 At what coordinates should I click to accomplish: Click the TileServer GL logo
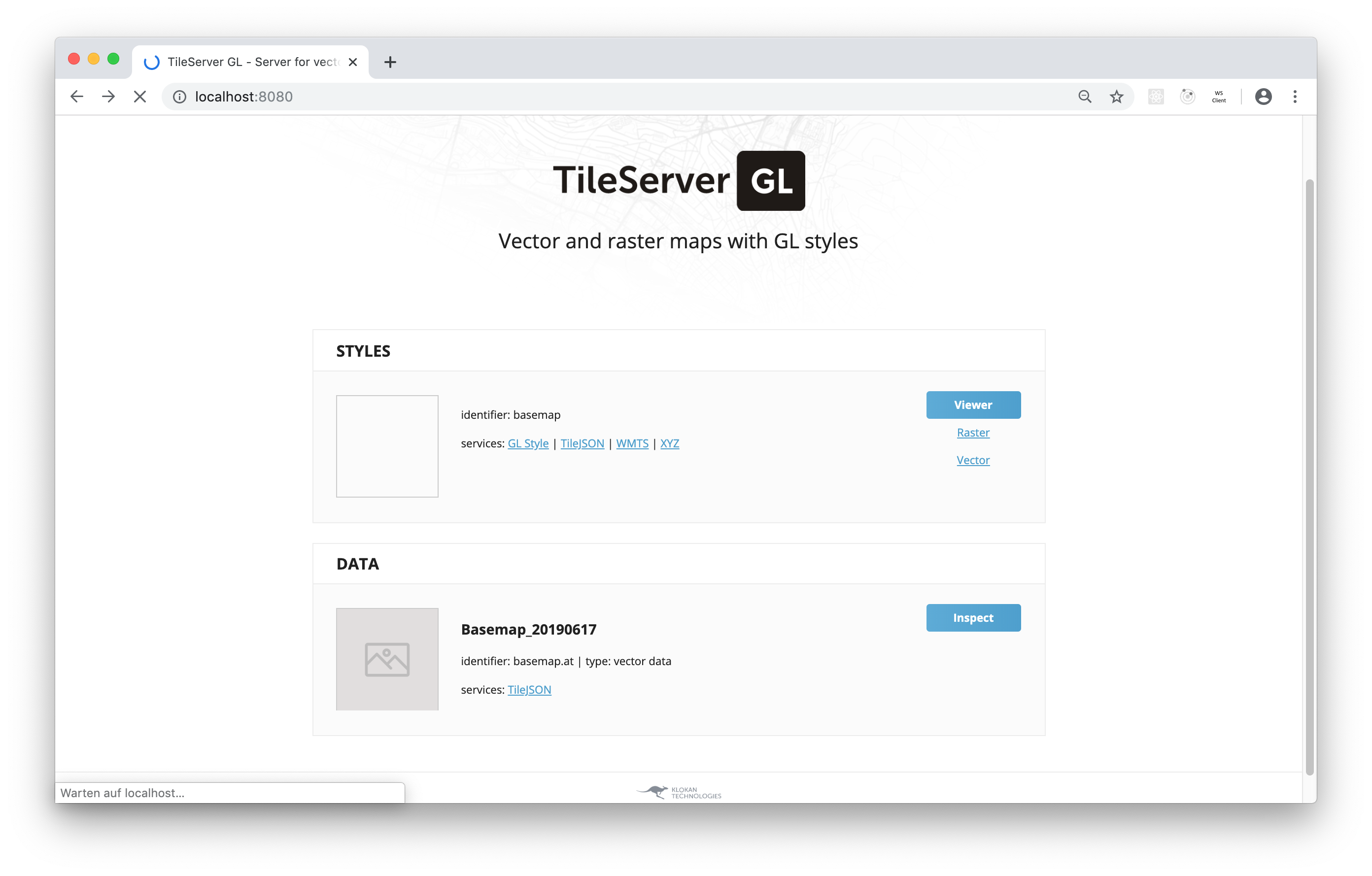click(679, 180)
